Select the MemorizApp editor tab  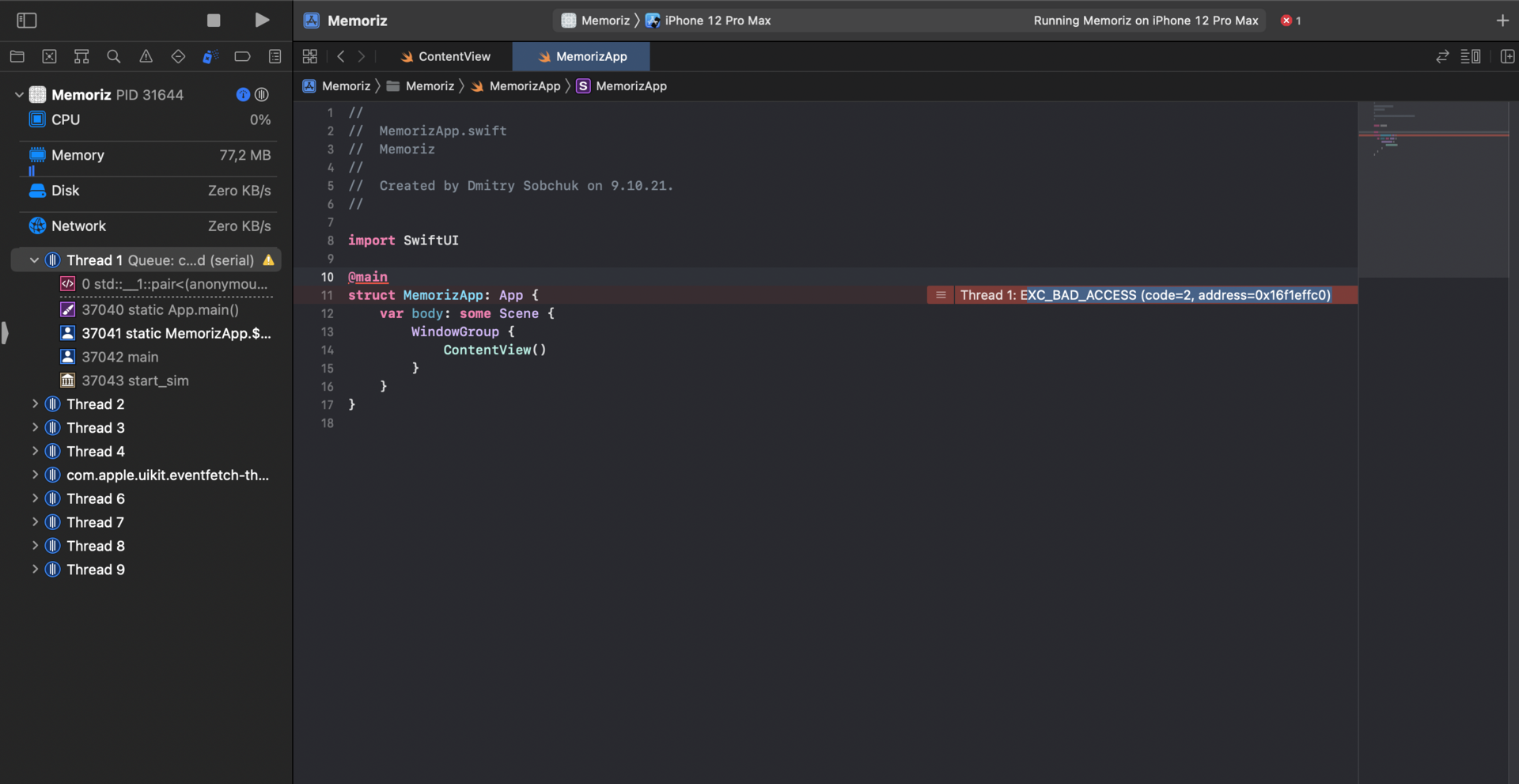(581, 56)
